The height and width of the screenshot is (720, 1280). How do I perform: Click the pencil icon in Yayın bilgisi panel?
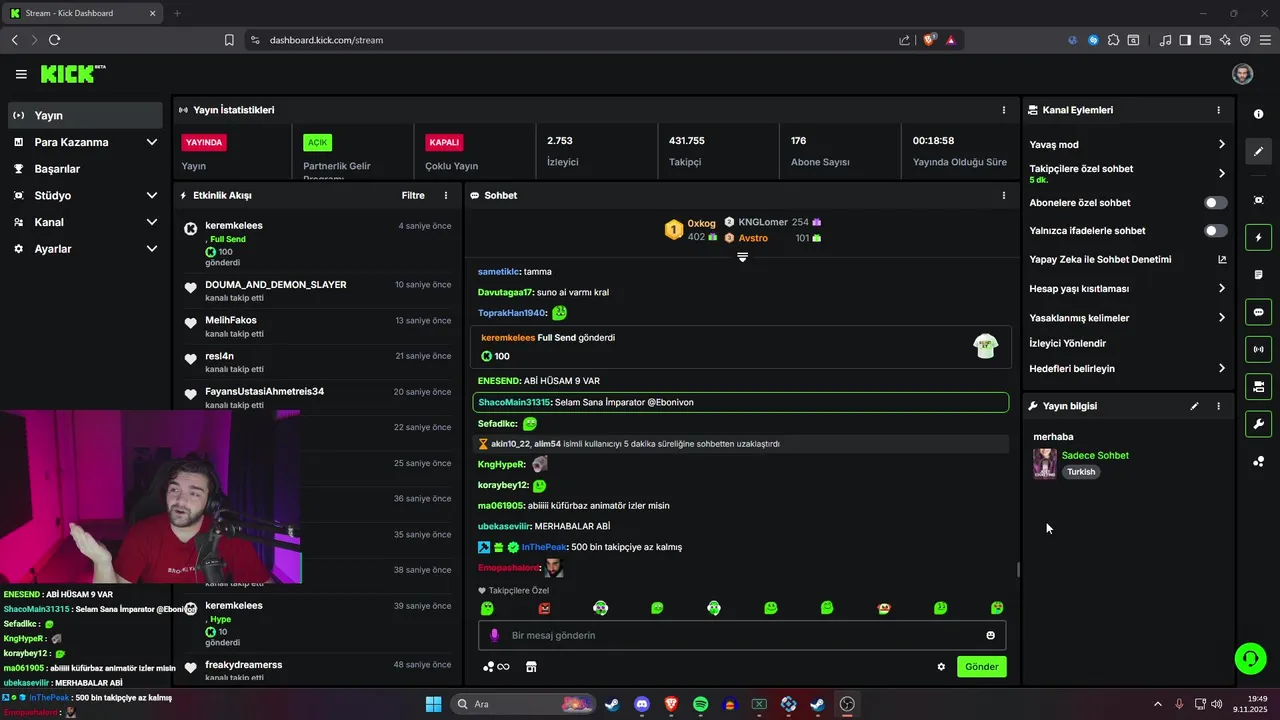(x=1194, y=406)
